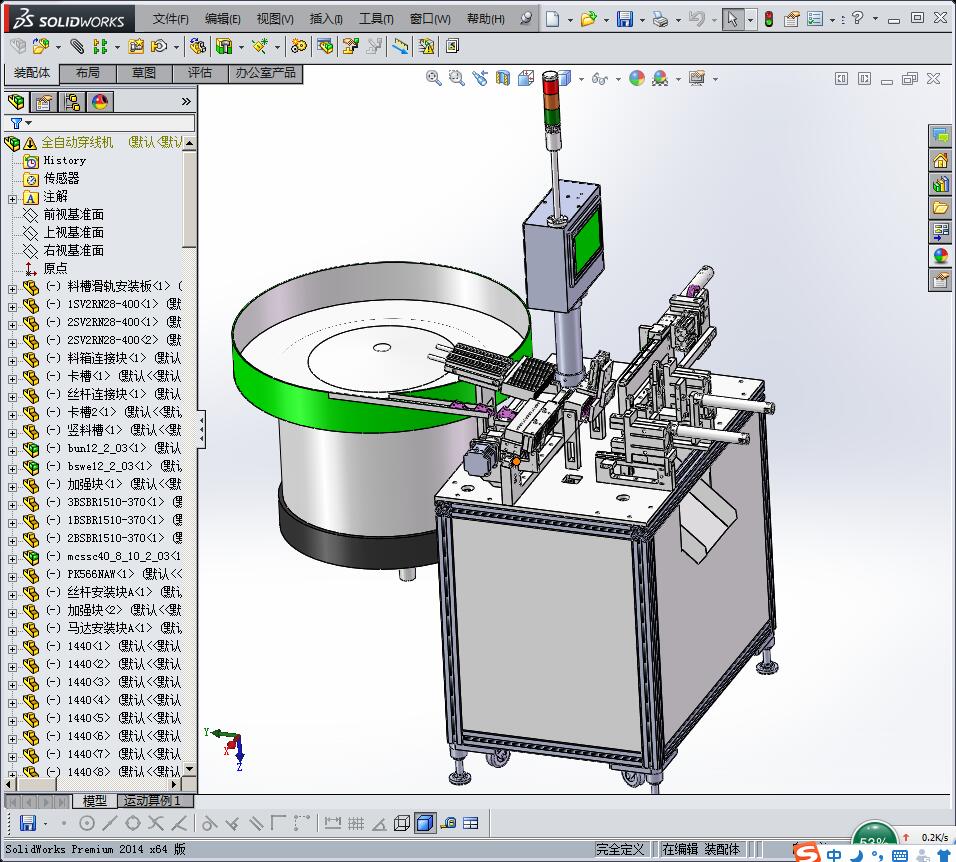This screenshot has height=862, width=956.
Task: Click the Reference Geometry icon
Action: 260,46
